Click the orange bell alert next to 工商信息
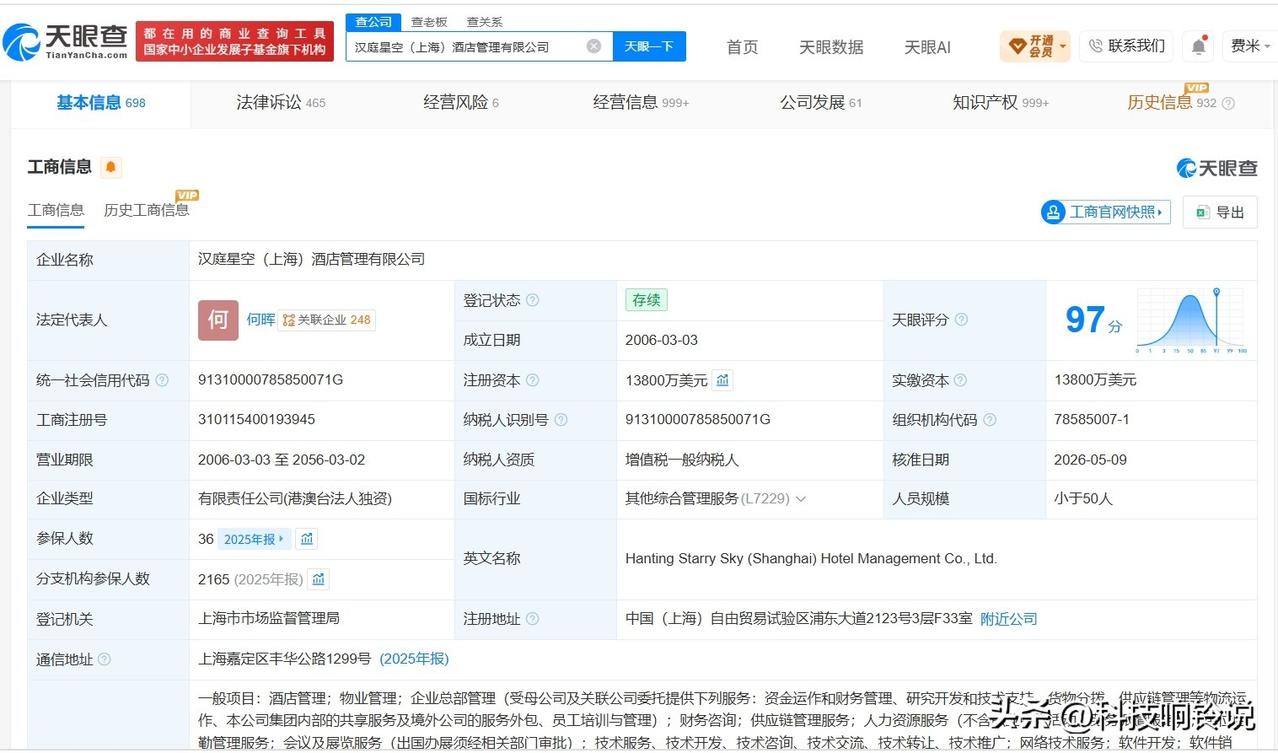This screenshot has width=1278, height=753. click(x=111, y=167)
